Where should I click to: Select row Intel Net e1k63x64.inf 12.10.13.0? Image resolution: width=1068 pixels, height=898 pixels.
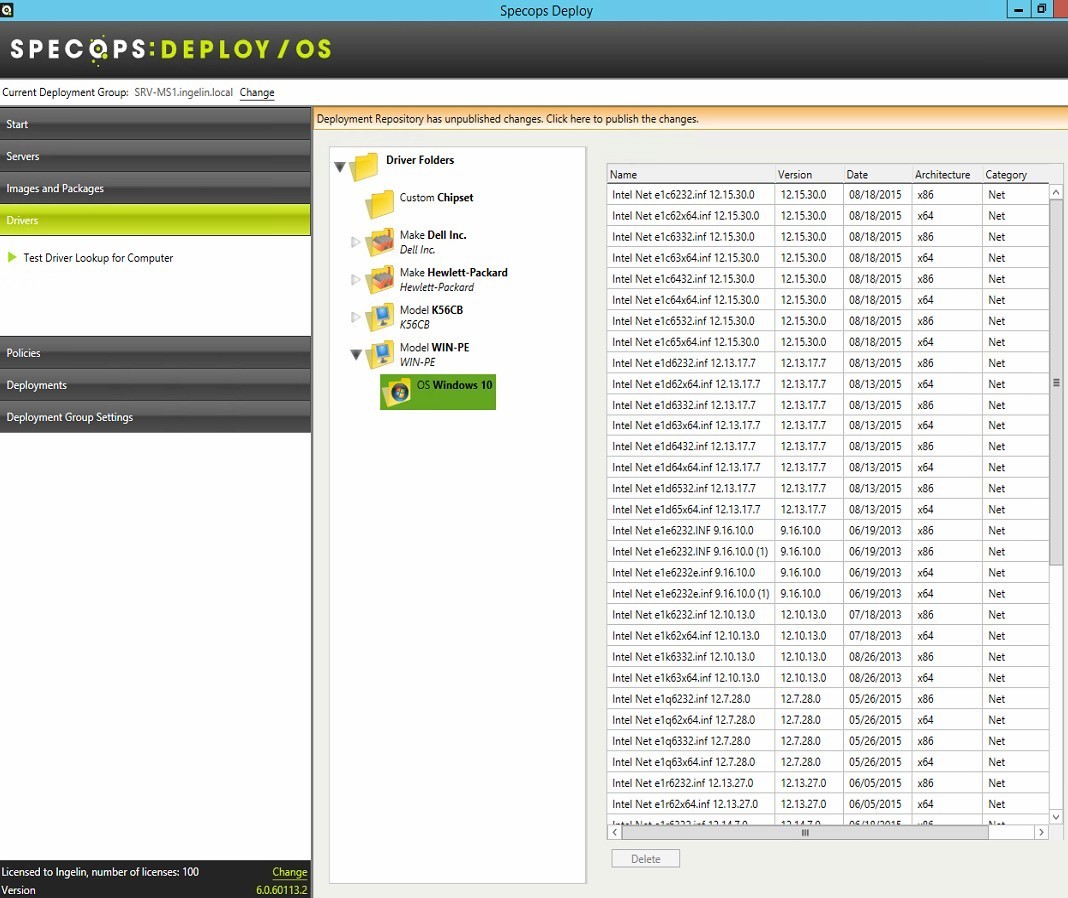(x=827, y=678)
